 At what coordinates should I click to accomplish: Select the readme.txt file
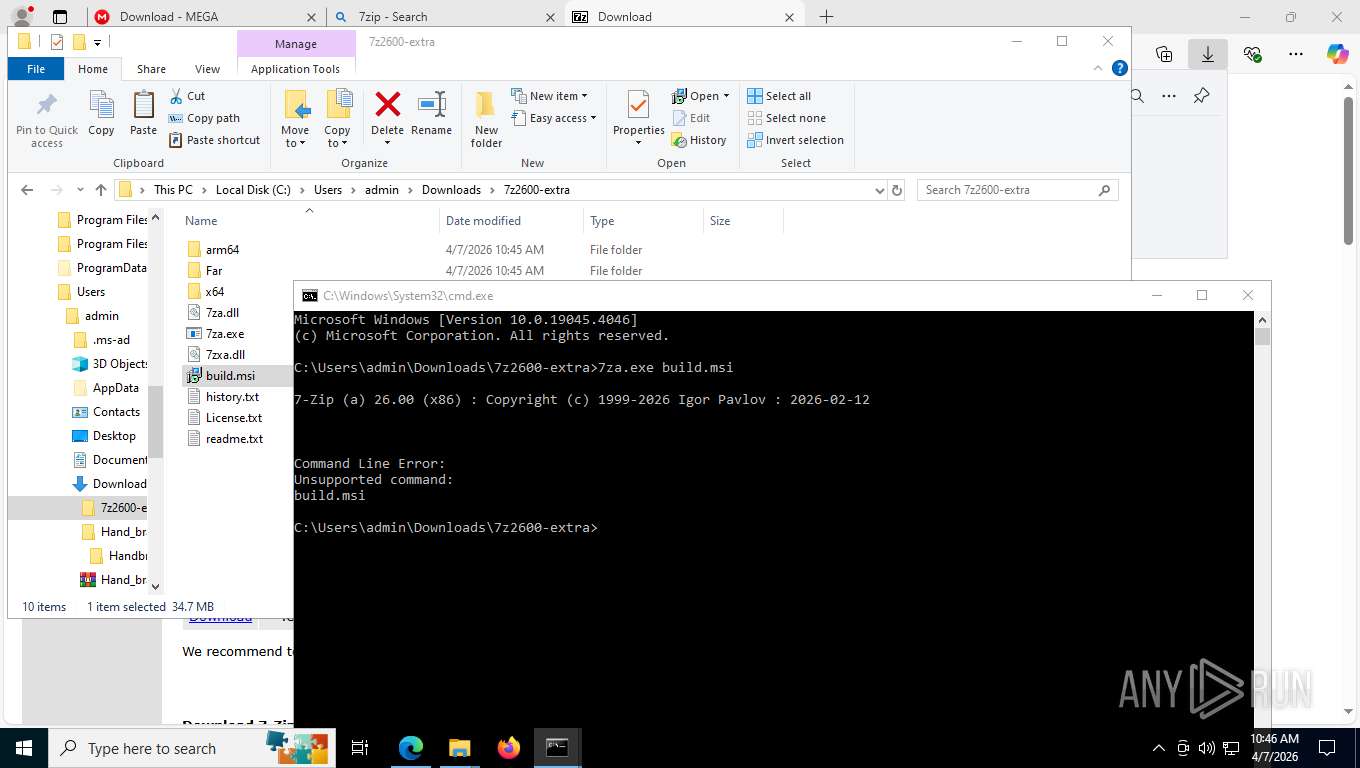(234, 439)
